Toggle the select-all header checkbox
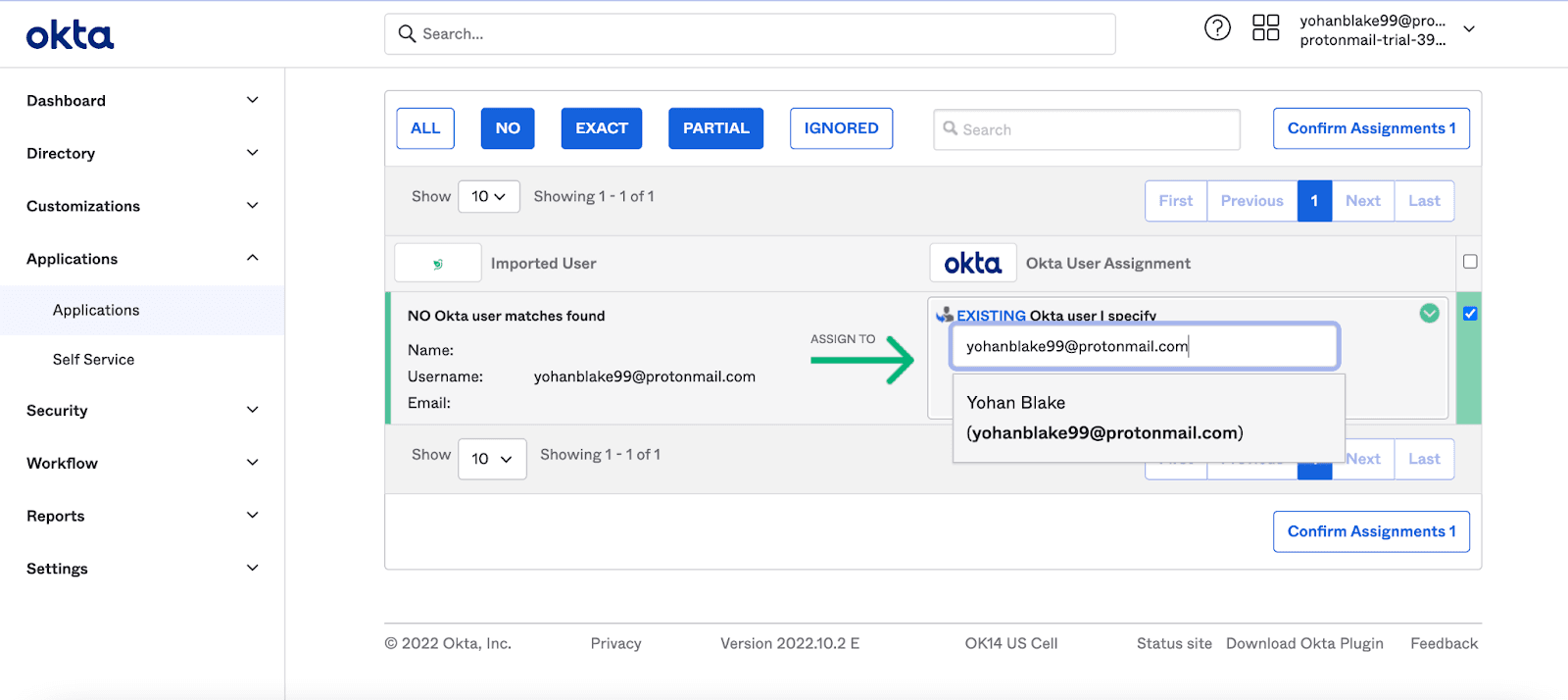 point(1469,262)
